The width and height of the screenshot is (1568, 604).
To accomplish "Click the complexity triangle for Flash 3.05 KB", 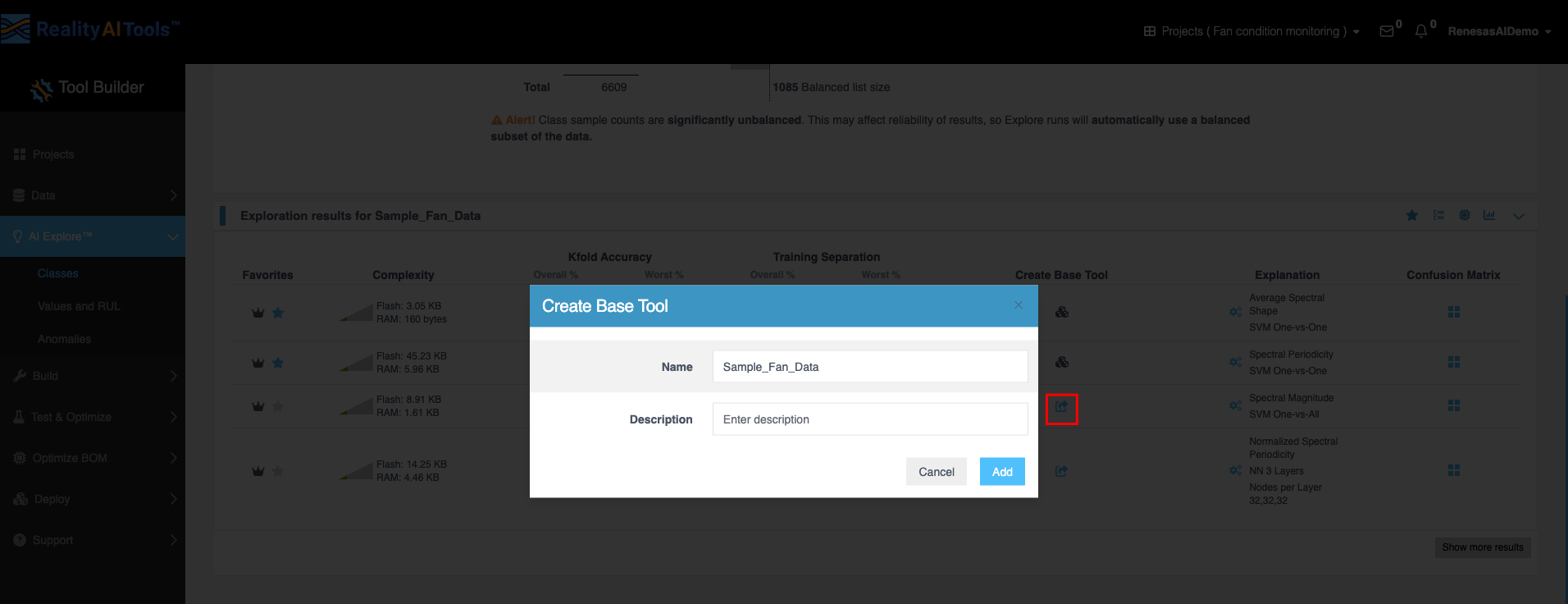I will click(357, 313).
